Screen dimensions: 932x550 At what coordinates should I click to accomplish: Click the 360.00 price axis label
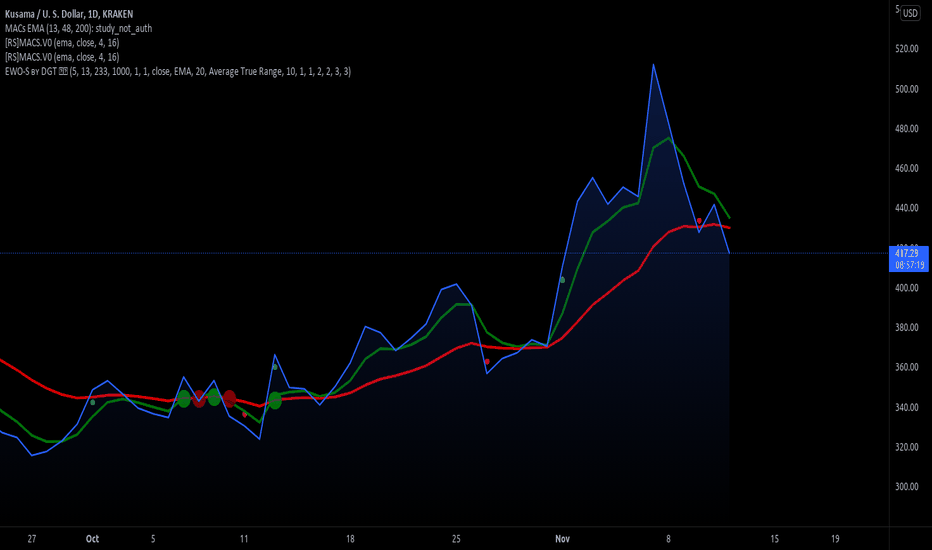pos(906,367)
